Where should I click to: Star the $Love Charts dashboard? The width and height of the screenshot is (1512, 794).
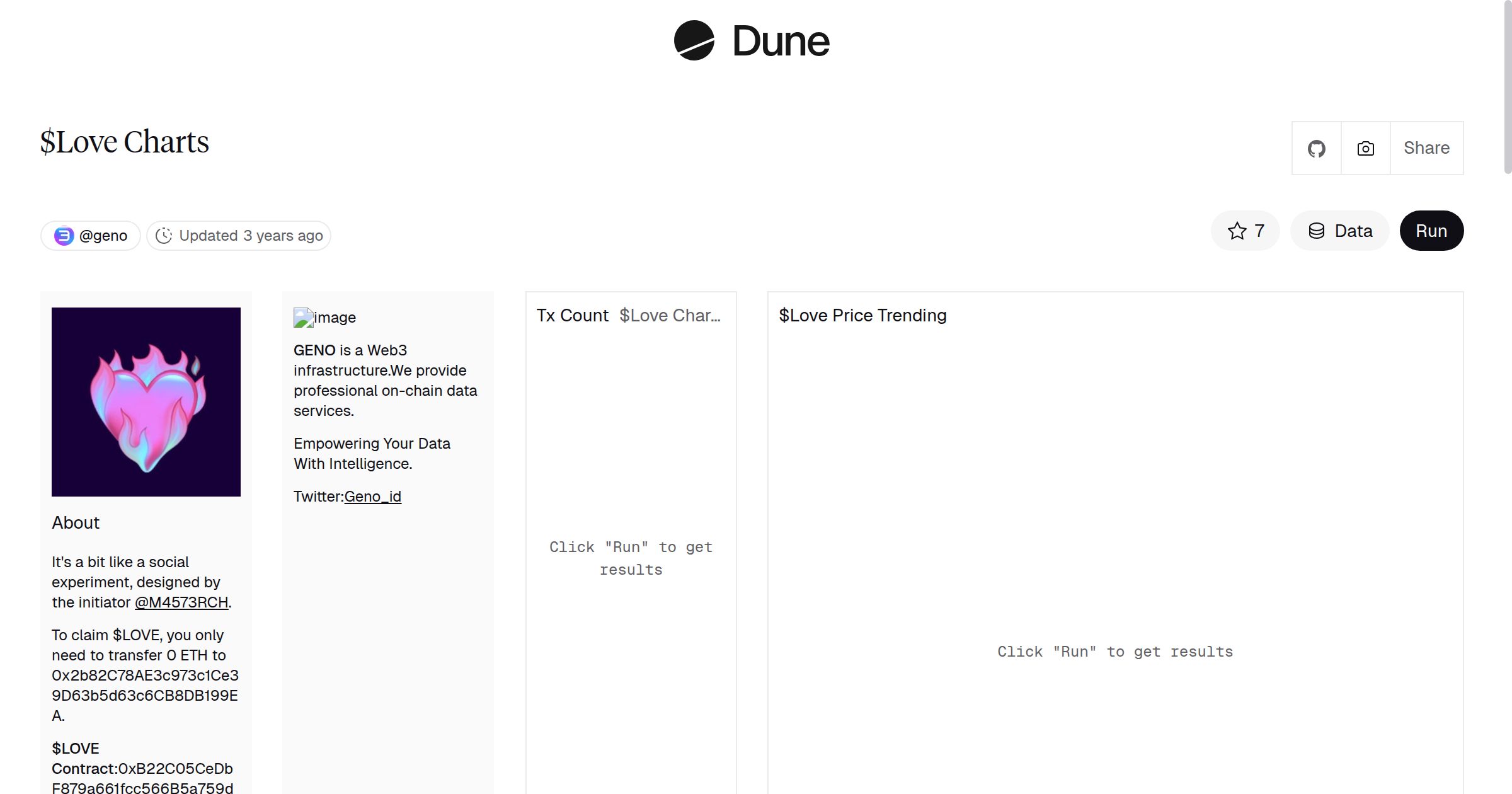tap(1245, 231)
